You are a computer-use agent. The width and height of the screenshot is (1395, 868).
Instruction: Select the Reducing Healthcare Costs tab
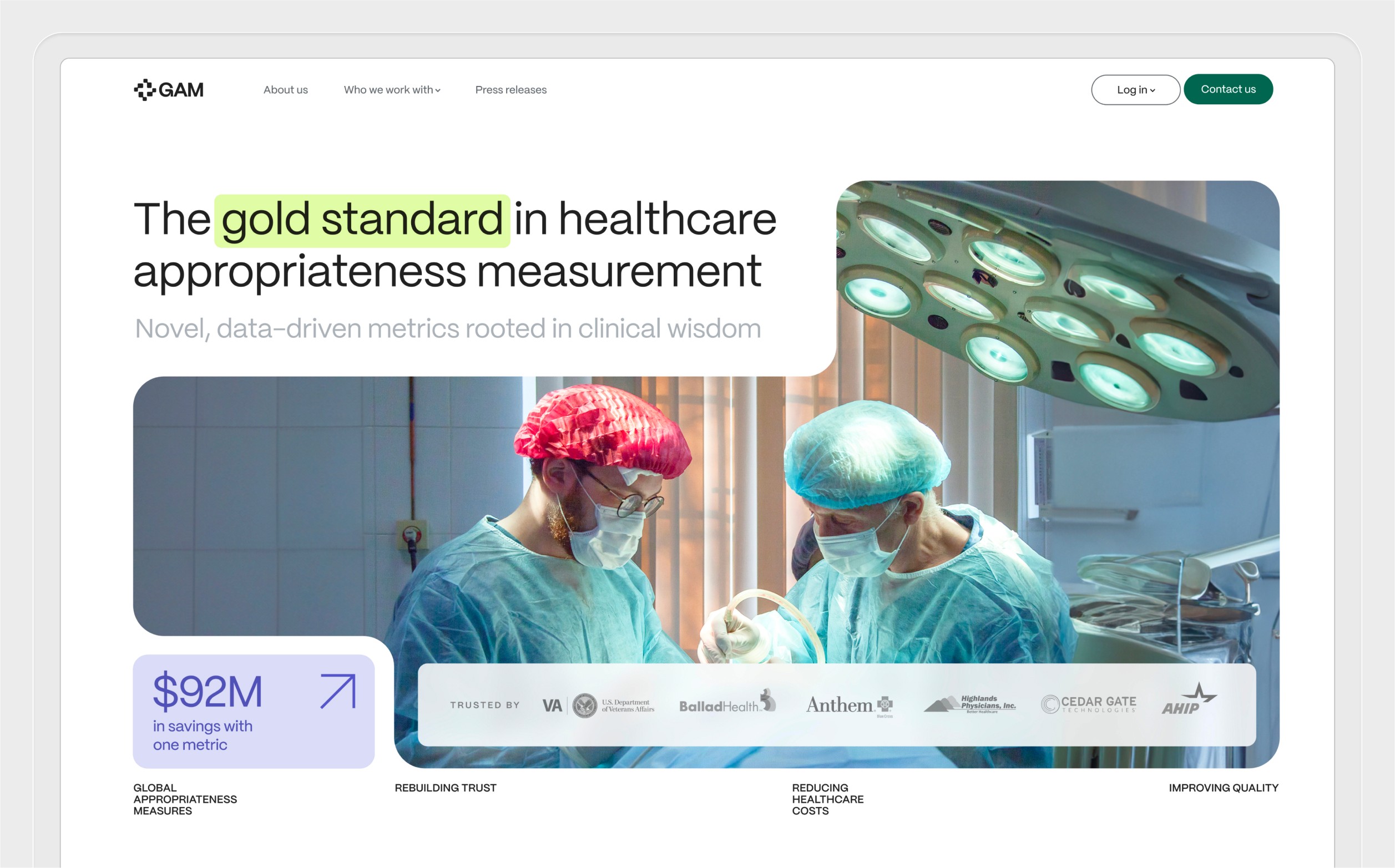[827, 799]
